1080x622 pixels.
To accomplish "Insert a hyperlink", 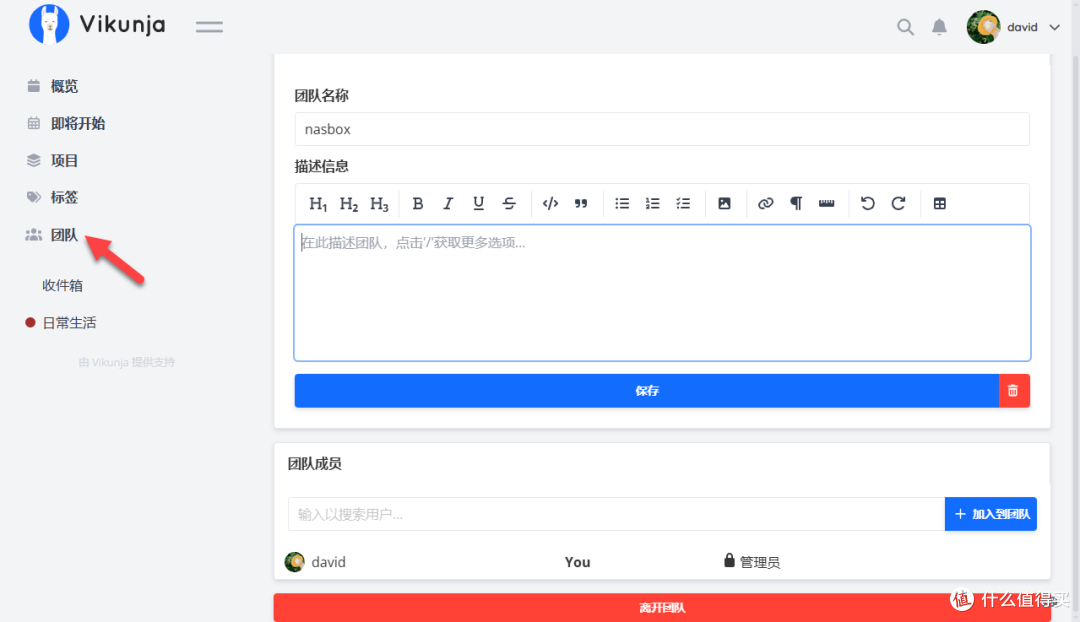I will click(x=765, y=203).
